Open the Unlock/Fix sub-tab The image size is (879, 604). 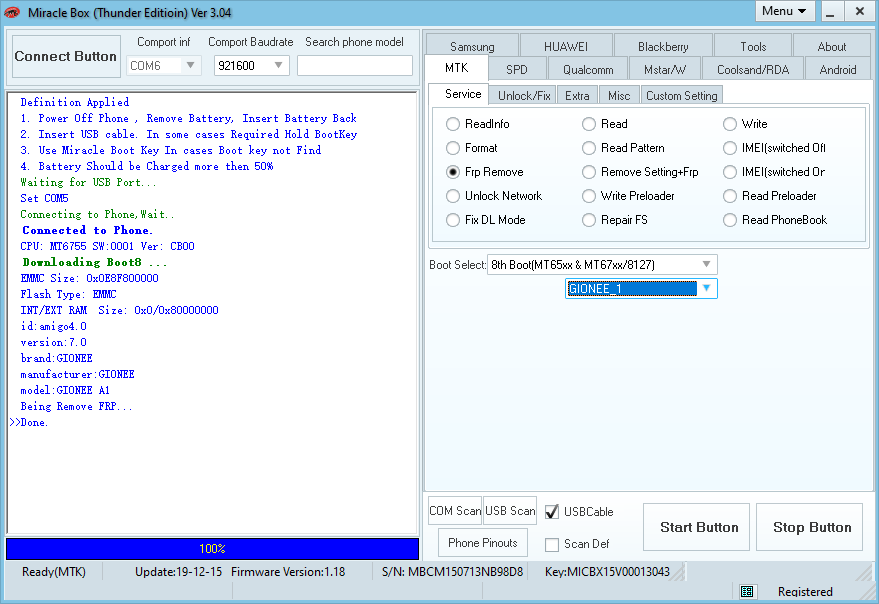524,95
